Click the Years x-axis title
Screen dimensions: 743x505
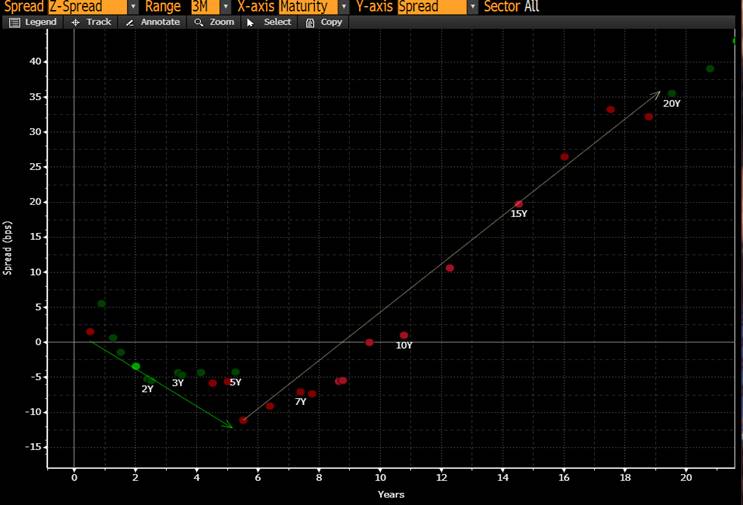tap(391, 495)
